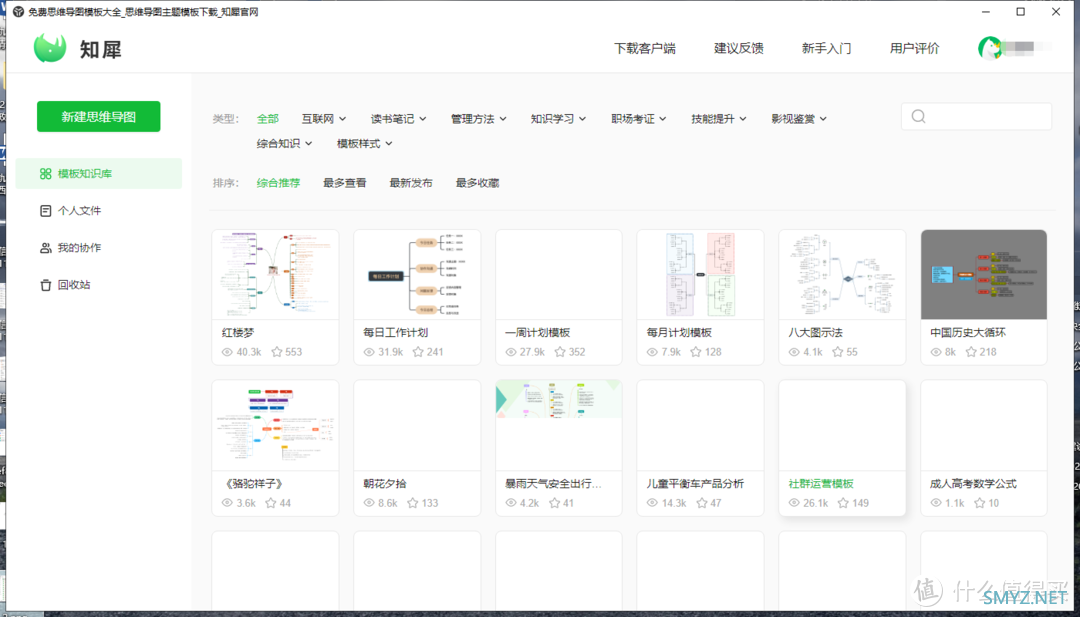Click the 新建思维导图 button
Image resolution: width=1080 pixels, height=617 pixels.
click(98, 116)
